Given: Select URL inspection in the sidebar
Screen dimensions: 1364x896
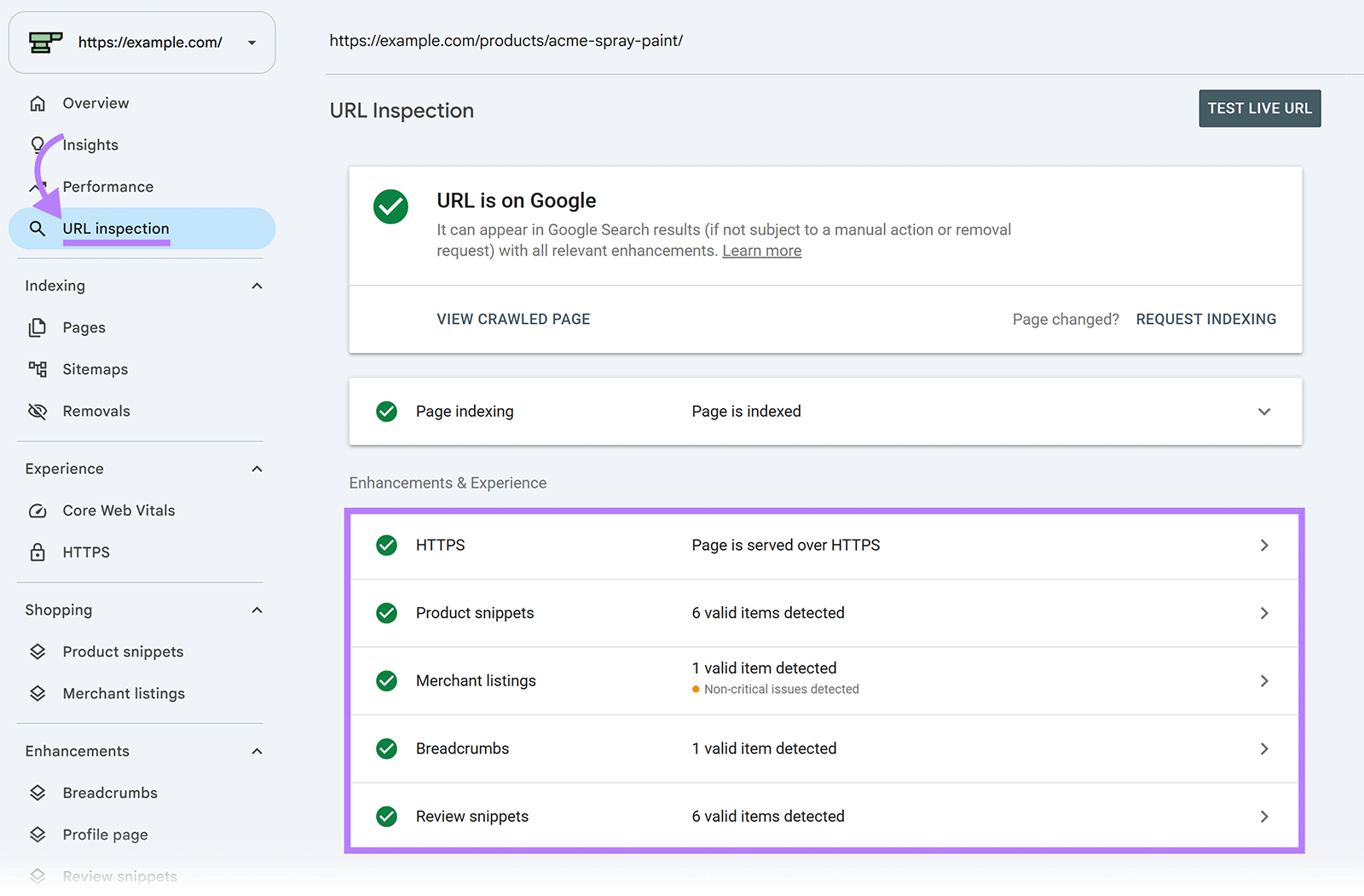Looking at the screenshot, I should point(142,228).
